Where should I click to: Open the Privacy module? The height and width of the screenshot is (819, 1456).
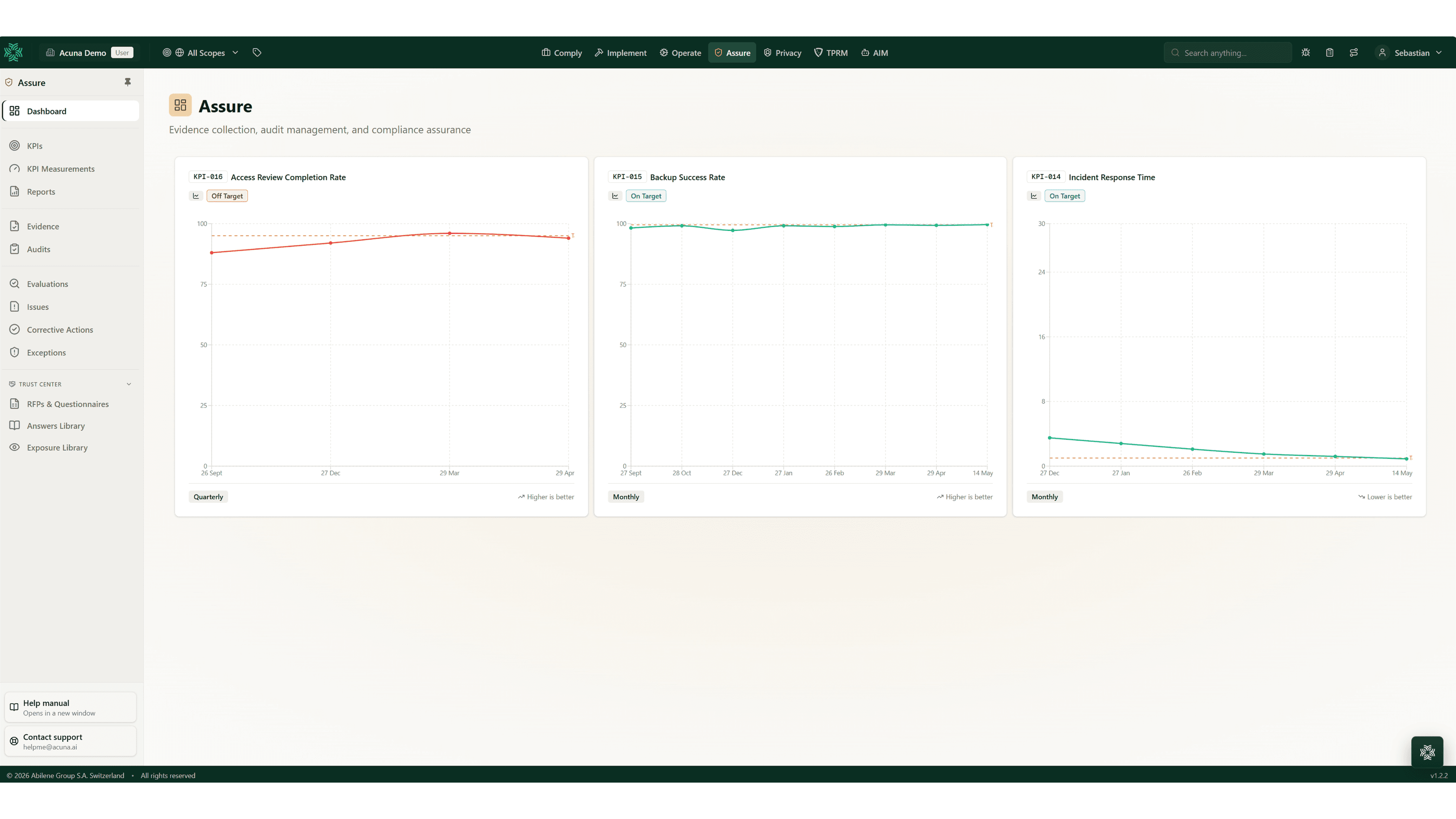pyautogui.click(x=782, y=52)
